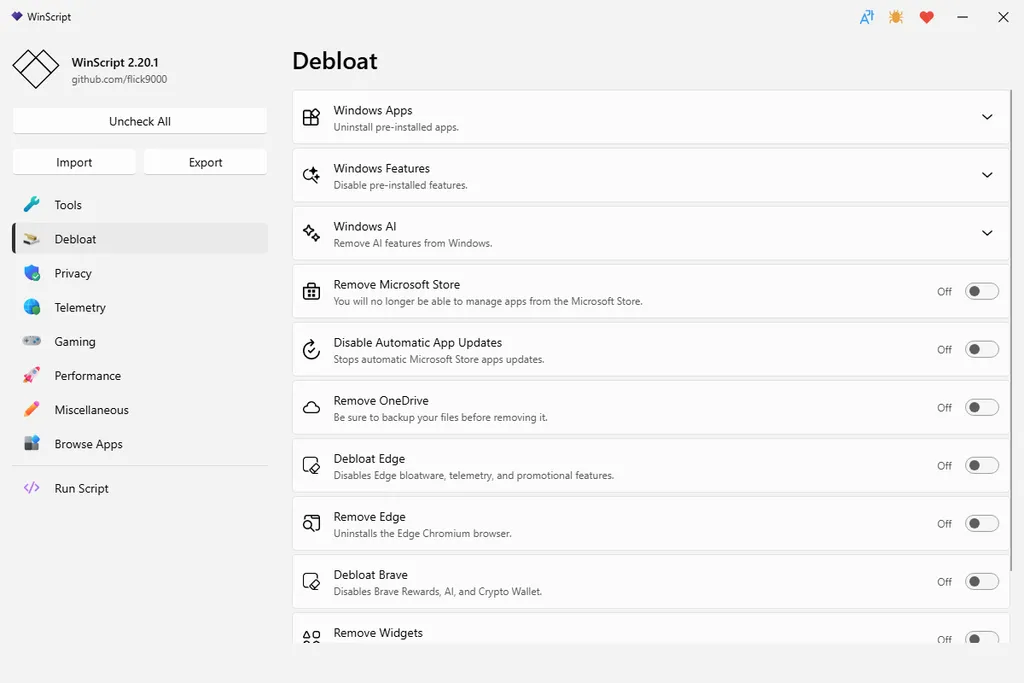Click "Be sure to backup your files" text
Screen dimensions: 1024x683
[x=396, y=417]
